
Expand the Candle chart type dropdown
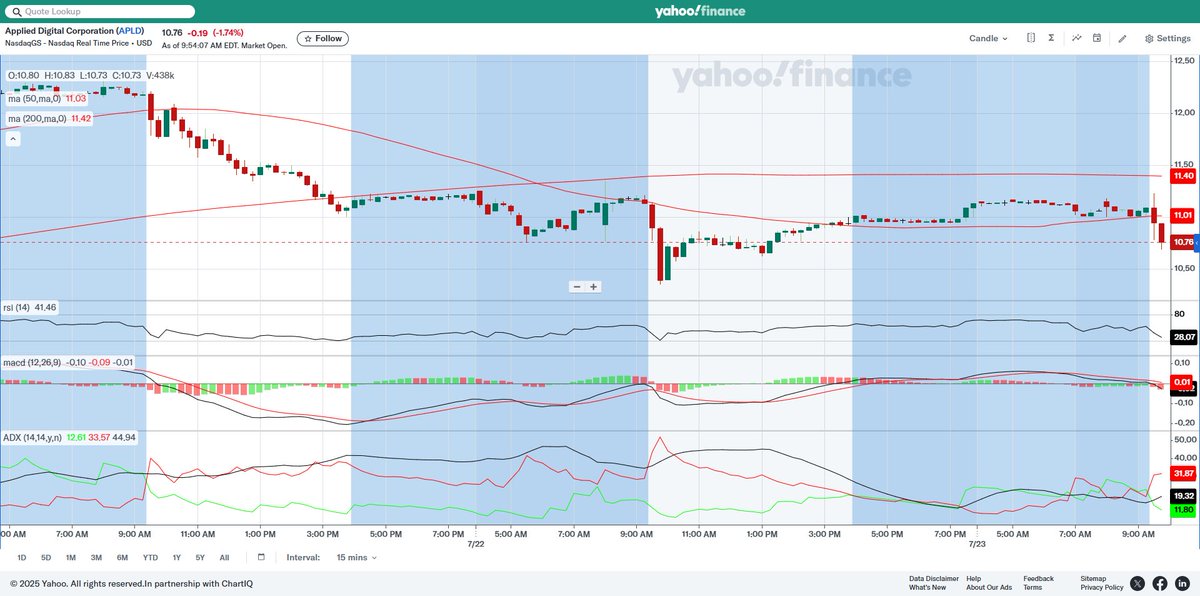pyautogui.click(x=988, y=38)
